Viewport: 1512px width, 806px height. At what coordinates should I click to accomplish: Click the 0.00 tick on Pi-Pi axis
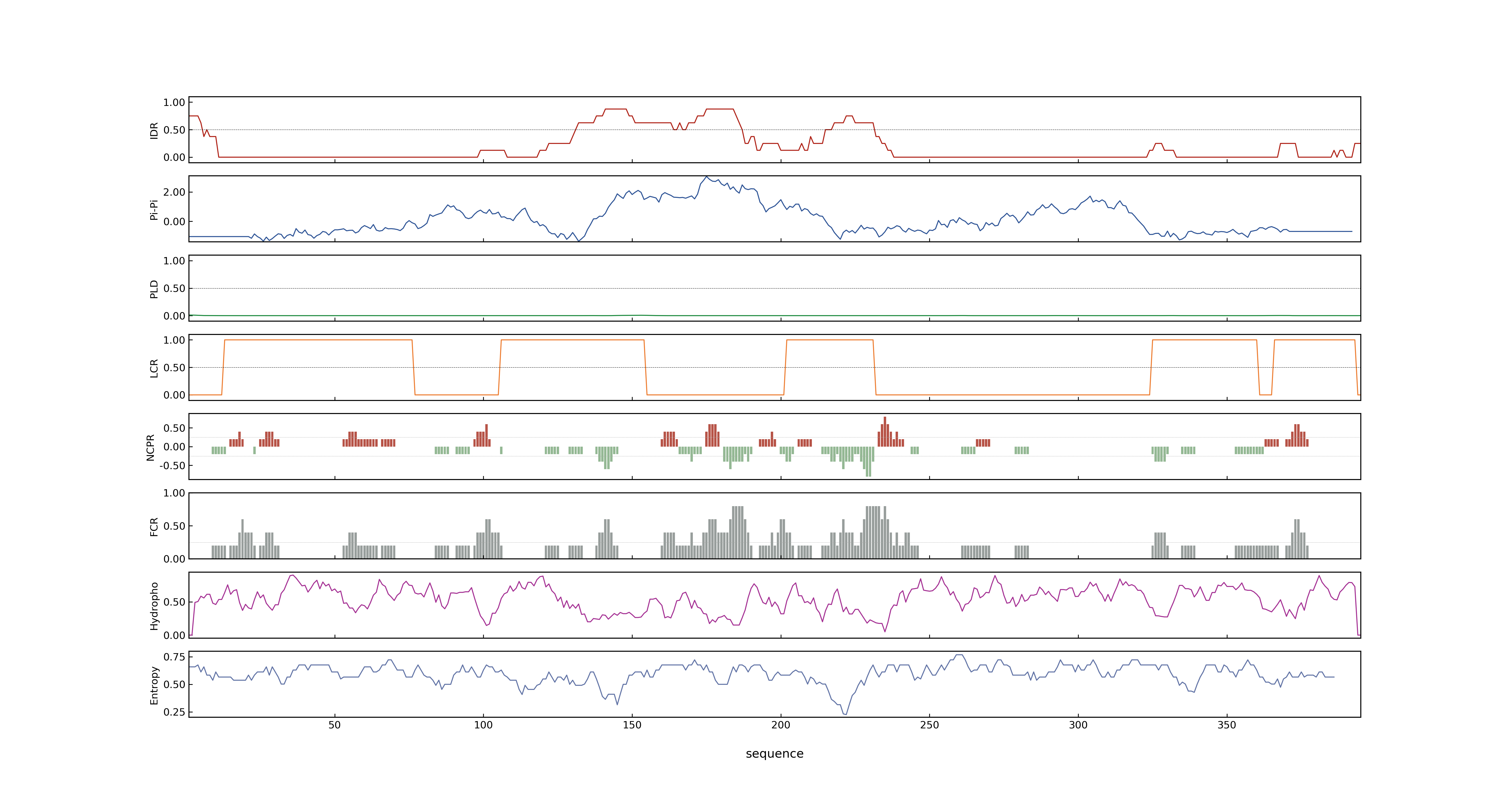174,222
